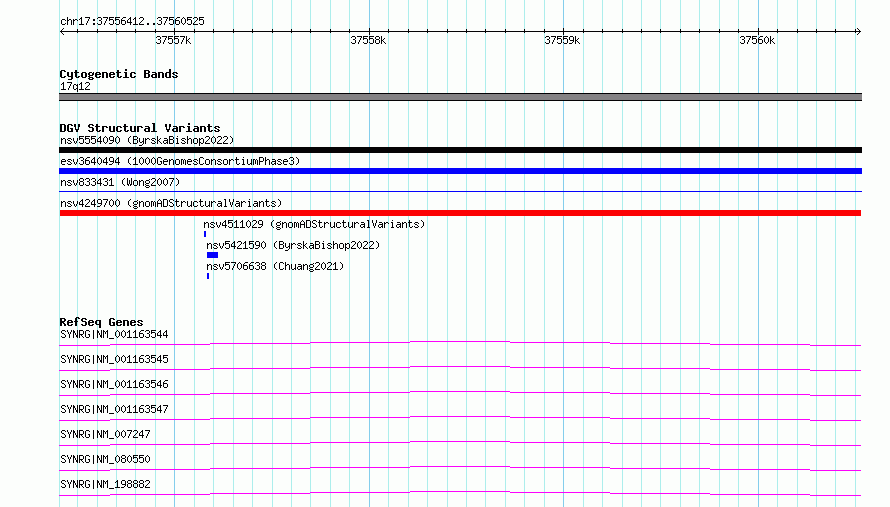Open SYNRG|NM_001163545 transcript label
The height and width of the screenshot is (507, 890).
click(x=114, y=359)
